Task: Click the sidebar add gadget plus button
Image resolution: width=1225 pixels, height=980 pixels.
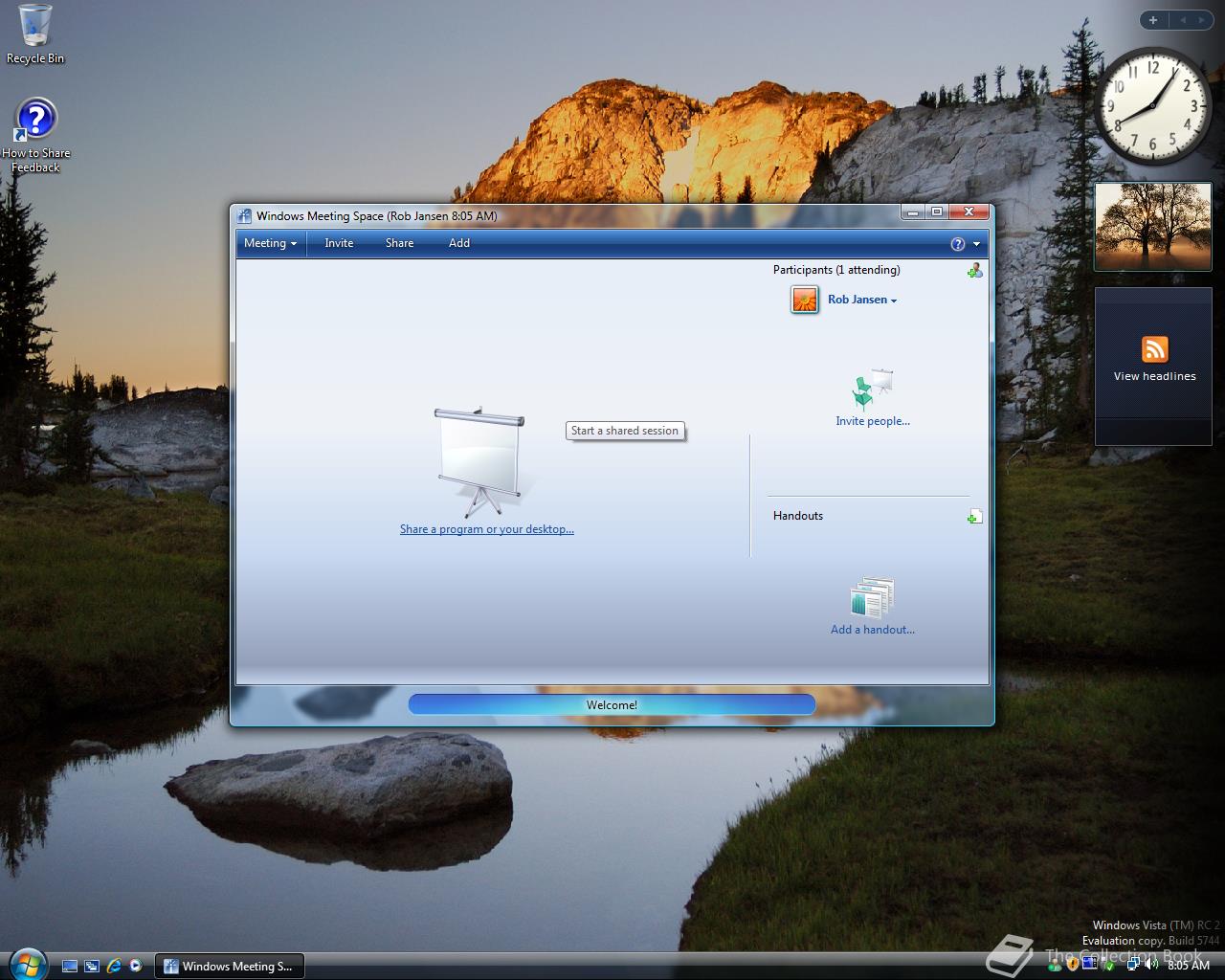Action: 1152,20
